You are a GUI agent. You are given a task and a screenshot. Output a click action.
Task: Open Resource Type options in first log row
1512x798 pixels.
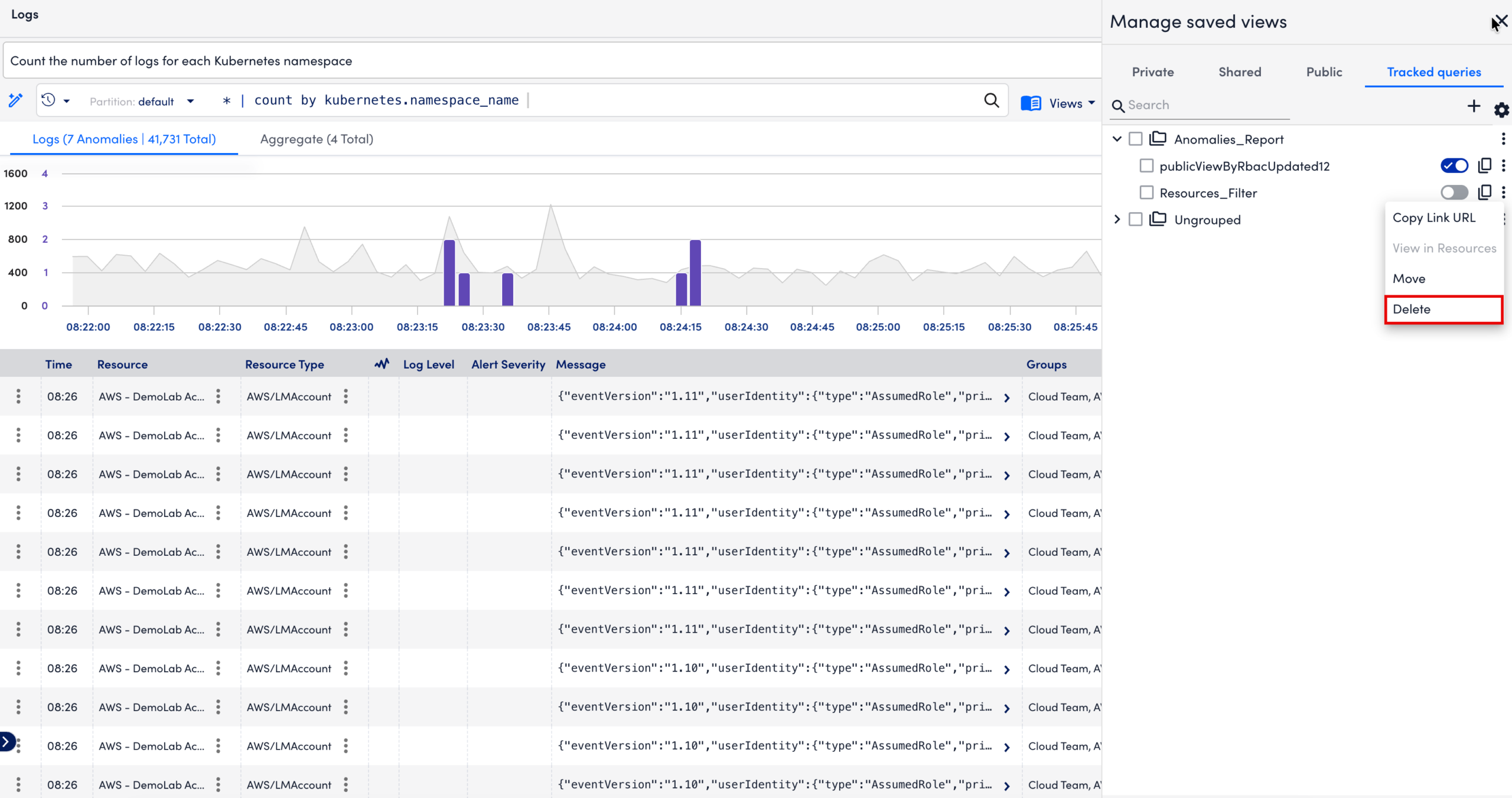pyautogui.click(x=346, y=396)
